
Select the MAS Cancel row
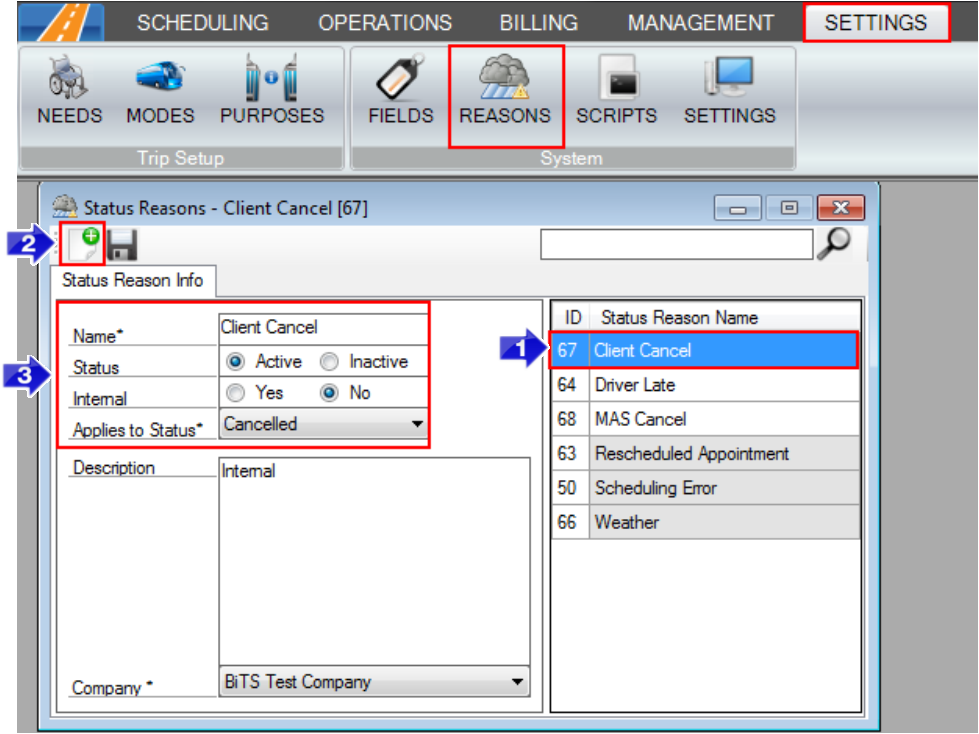point(706,419)
